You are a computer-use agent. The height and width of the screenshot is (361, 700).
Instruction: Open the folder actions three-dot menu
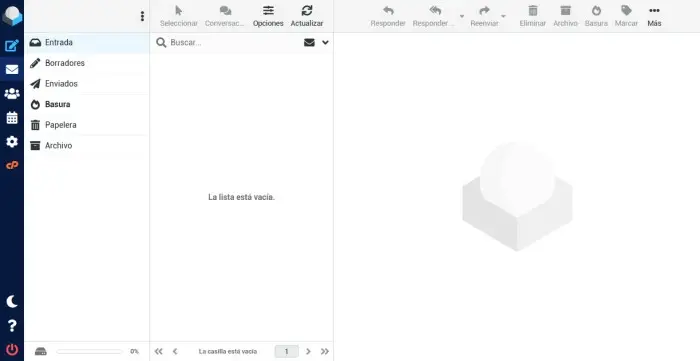[142, 16]
